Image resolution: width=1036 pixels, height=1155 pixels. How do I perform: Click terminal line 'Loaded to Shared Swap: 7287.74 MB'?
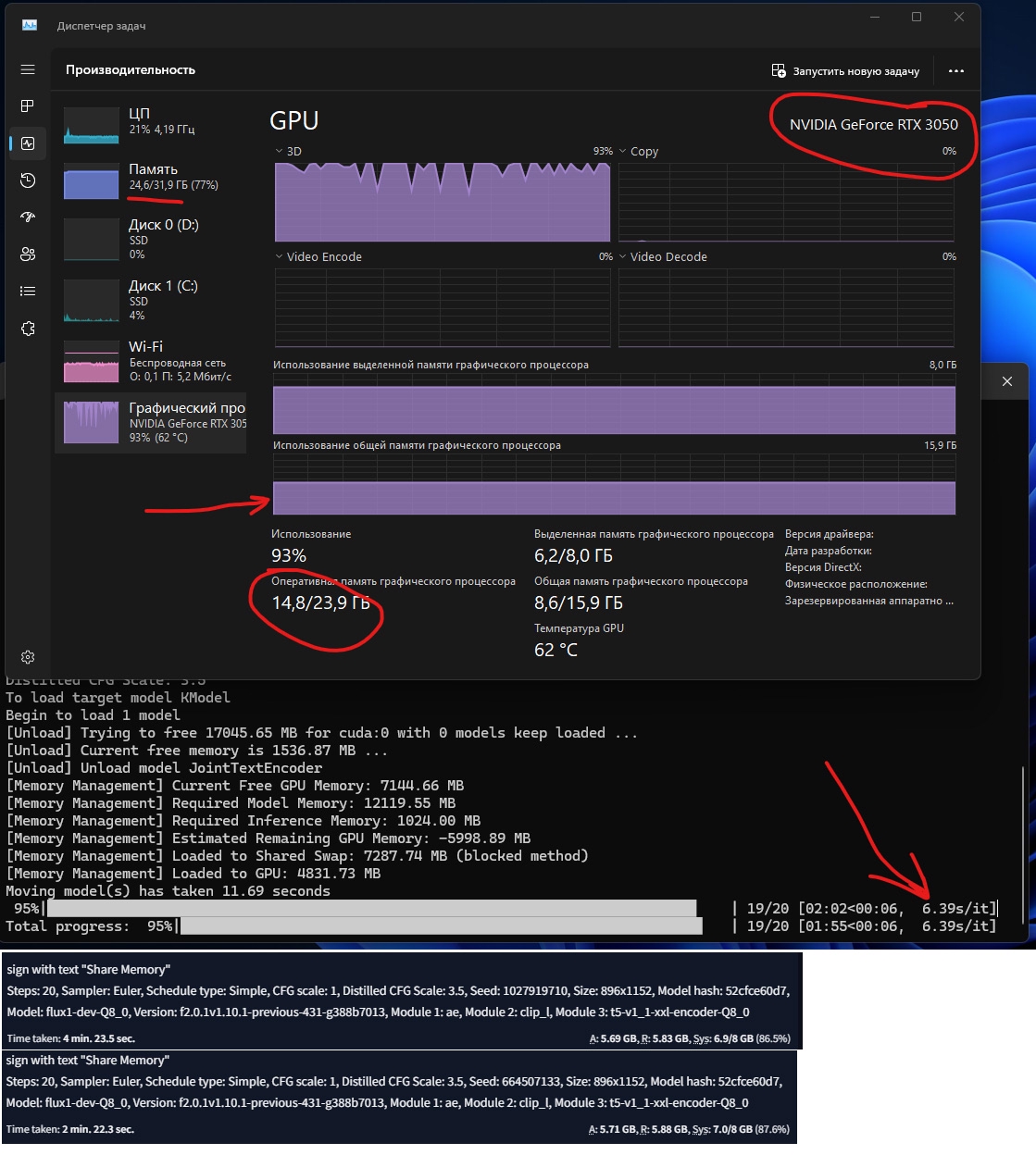[297, 856]
